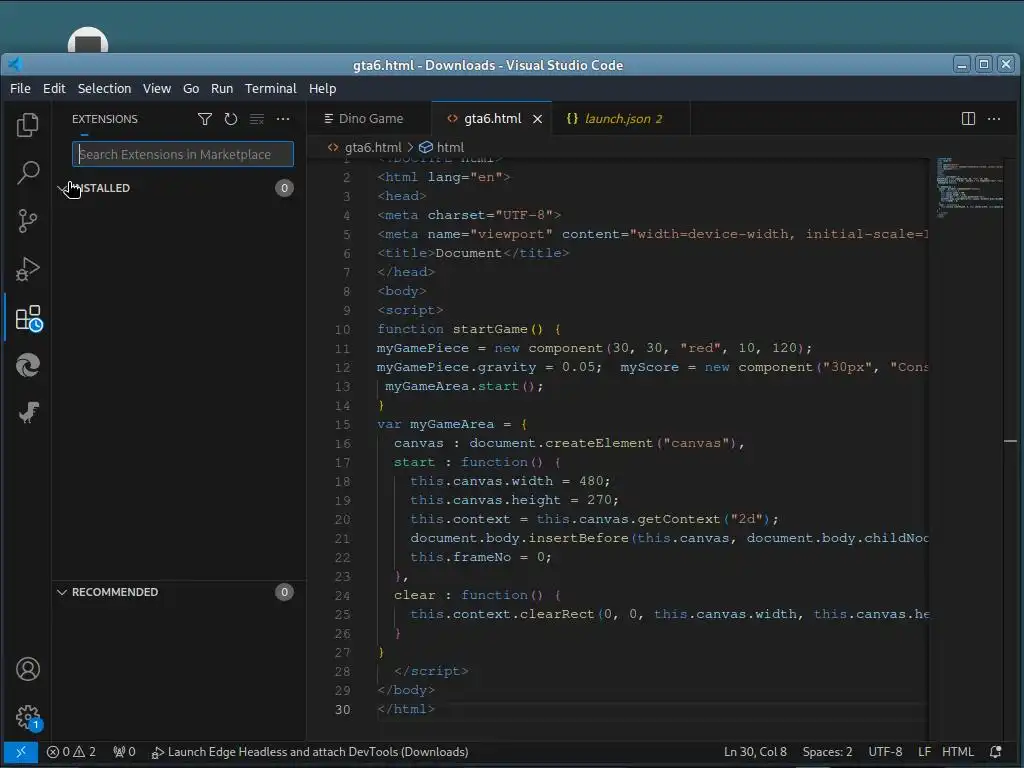This screenshot has height=768, width=1024.
Task: Click line number 10 in gutter
Action: coord(342,330)
